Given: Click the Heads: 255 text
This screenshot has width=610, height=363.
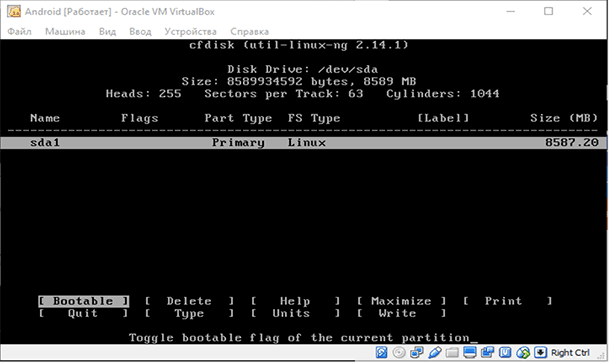Looking at the screenshot, I should click(x=144, y=94).
